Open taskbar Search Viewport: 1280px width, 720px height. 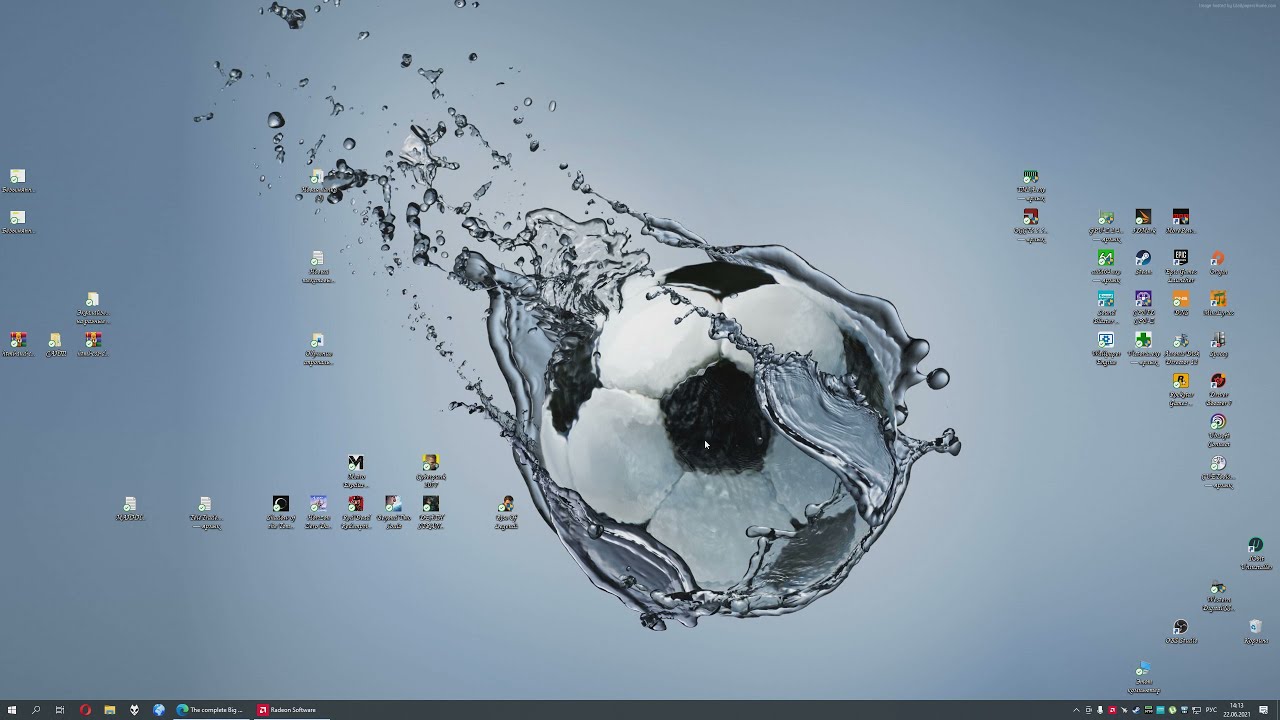click(x=36, y=710)
